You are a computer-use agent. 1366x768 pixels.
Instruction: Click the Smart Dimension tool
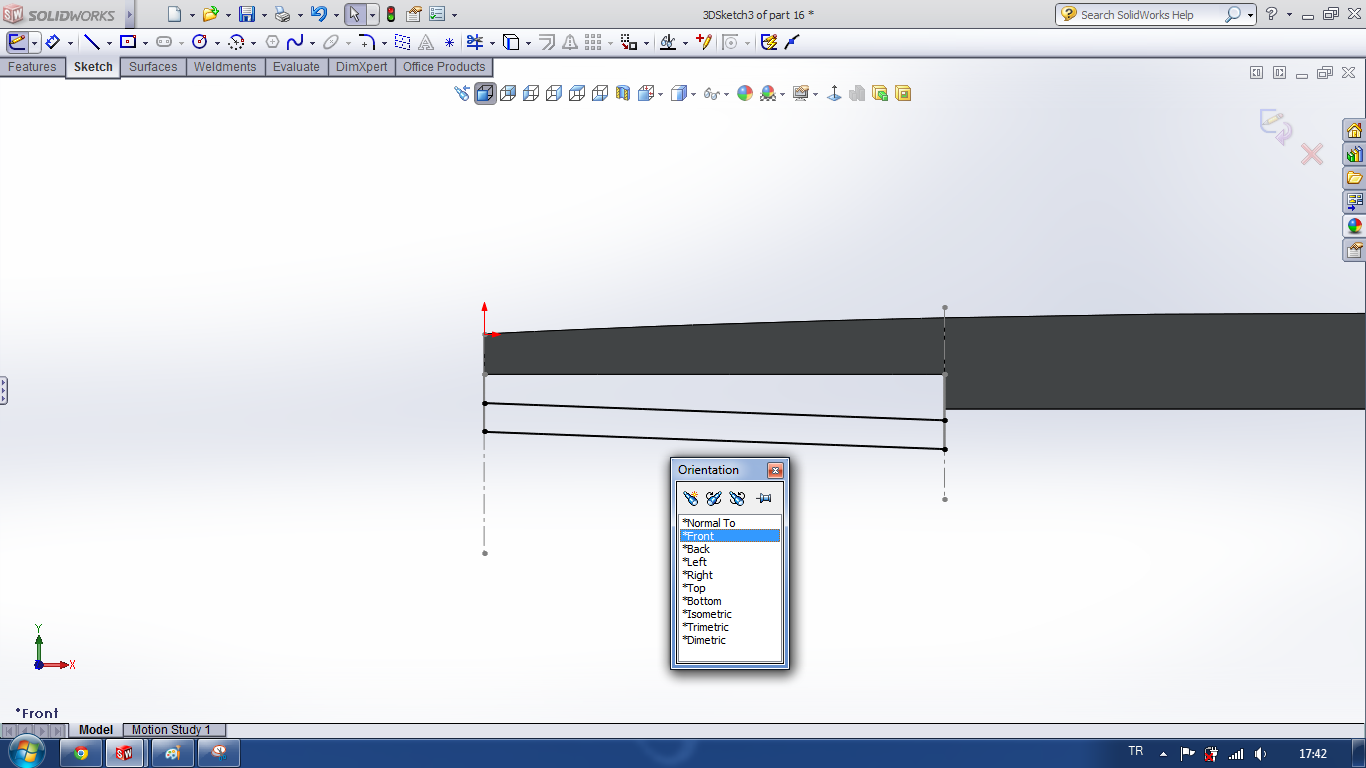[53, 42]
